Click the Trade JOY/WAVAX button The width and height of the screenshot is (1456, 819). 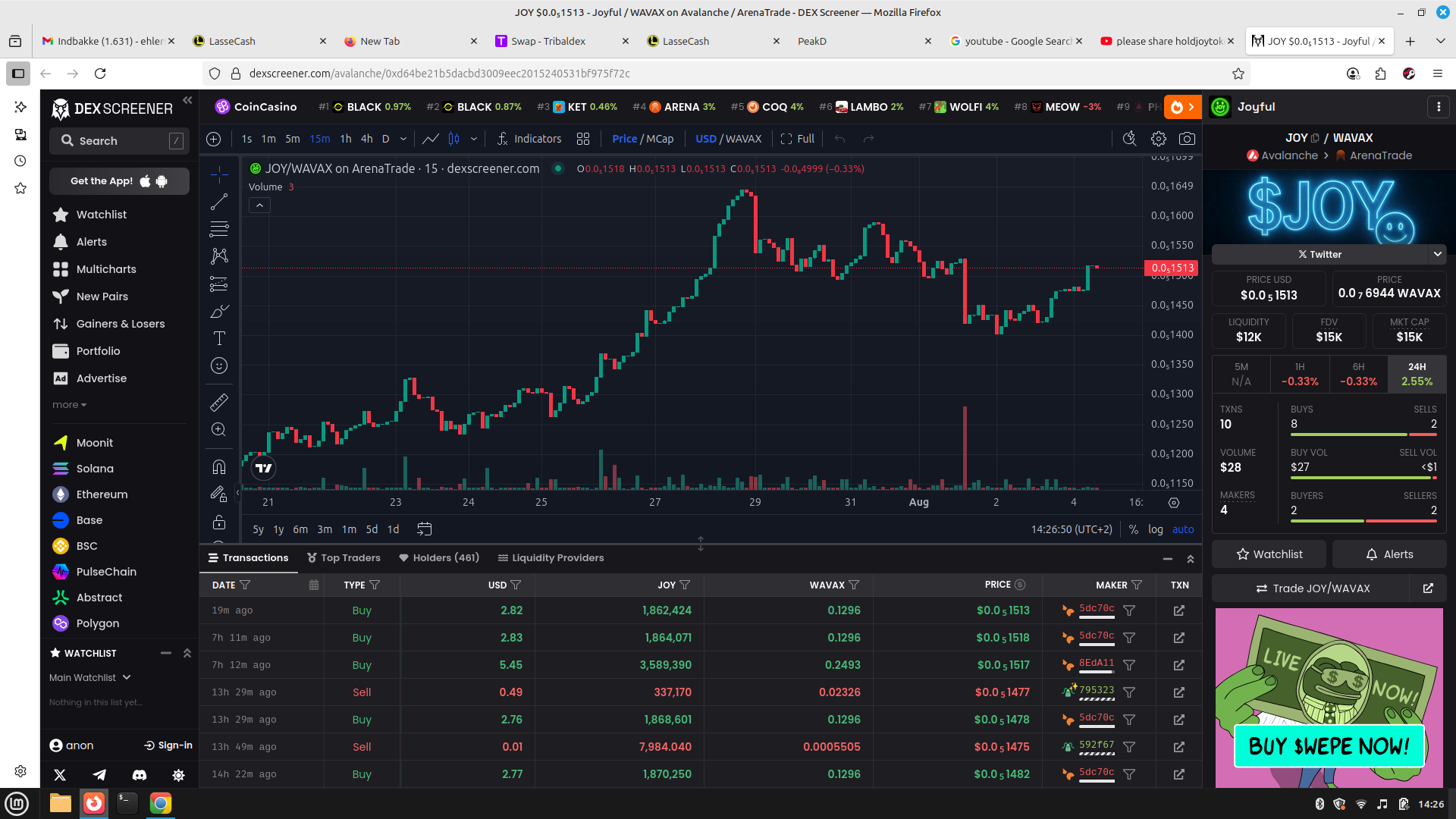1312,588
